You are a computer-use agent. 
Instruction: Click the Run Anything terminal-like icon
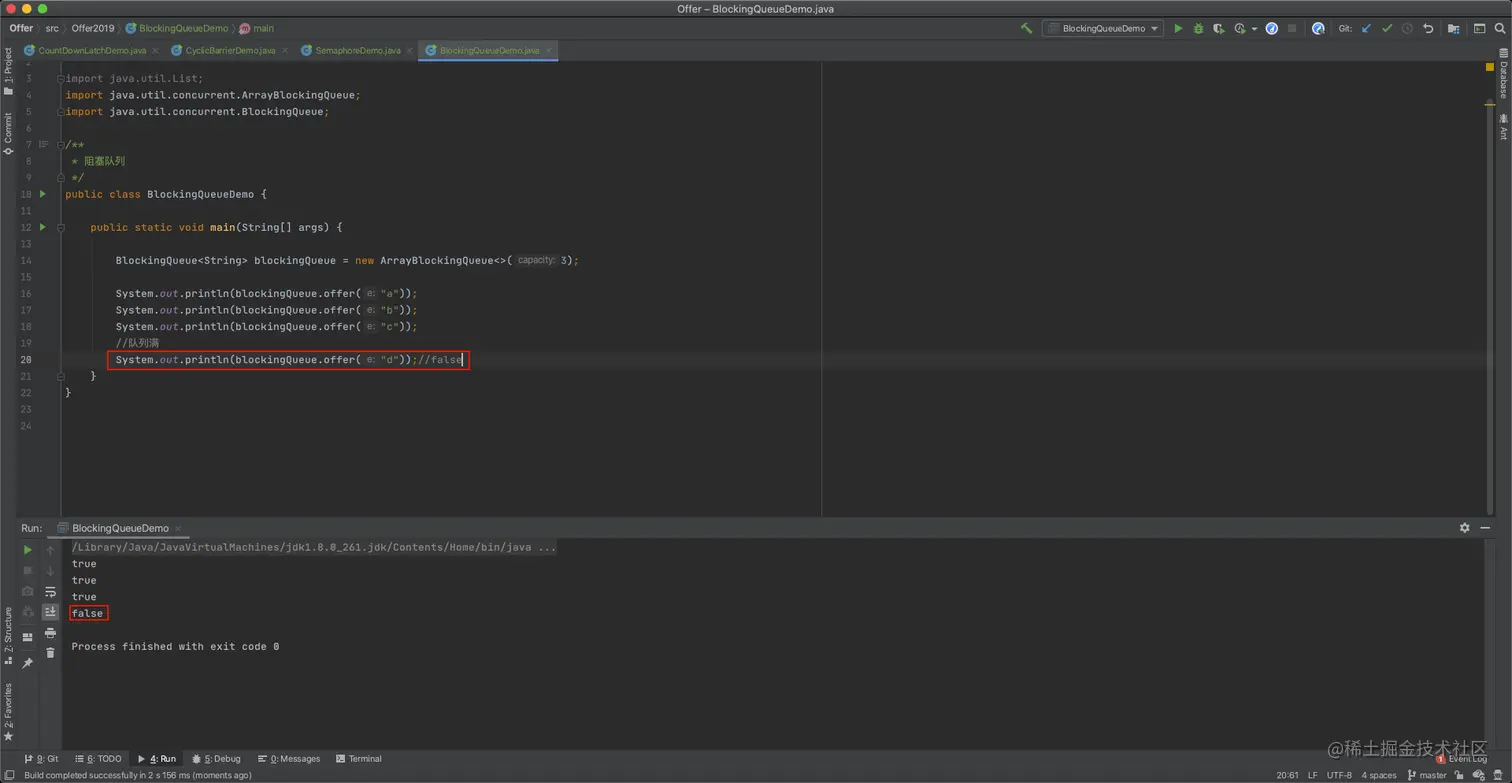click(x=1479, y=29)
